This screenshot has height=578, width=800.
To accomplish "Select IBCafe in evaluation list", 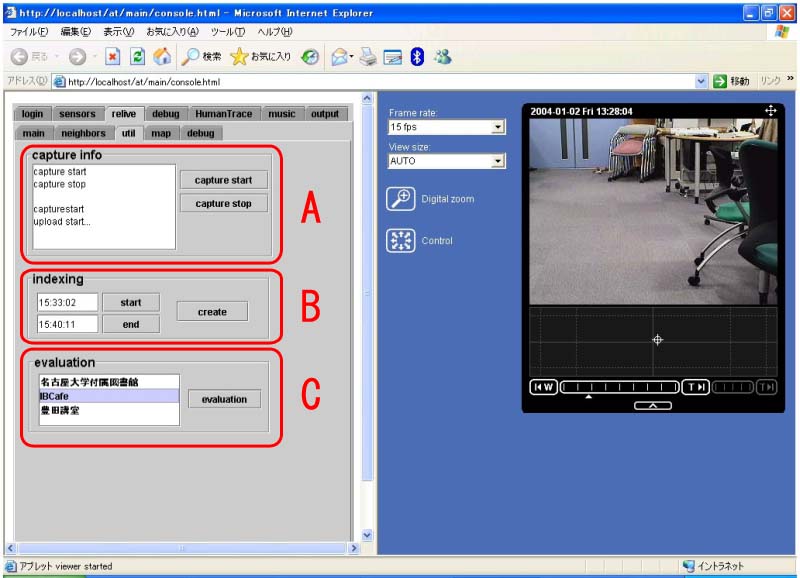I will 109,396.
